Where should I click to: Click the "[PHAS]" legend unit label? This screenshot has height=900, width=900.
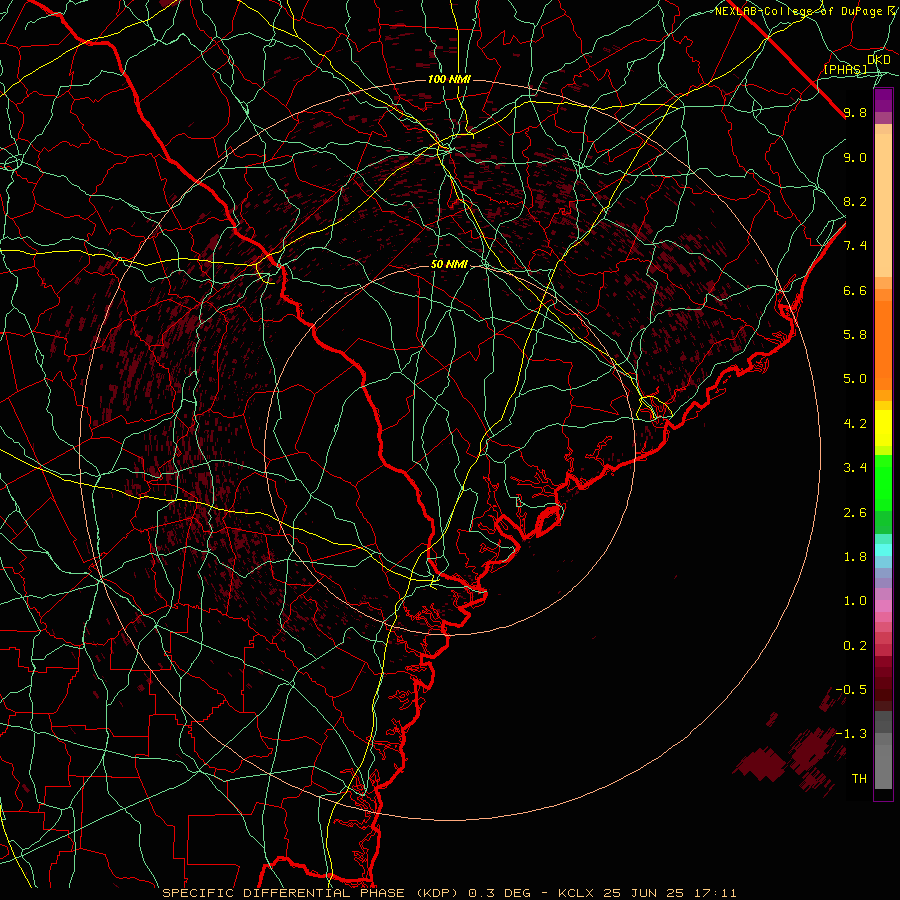click(x=845, y=69)
